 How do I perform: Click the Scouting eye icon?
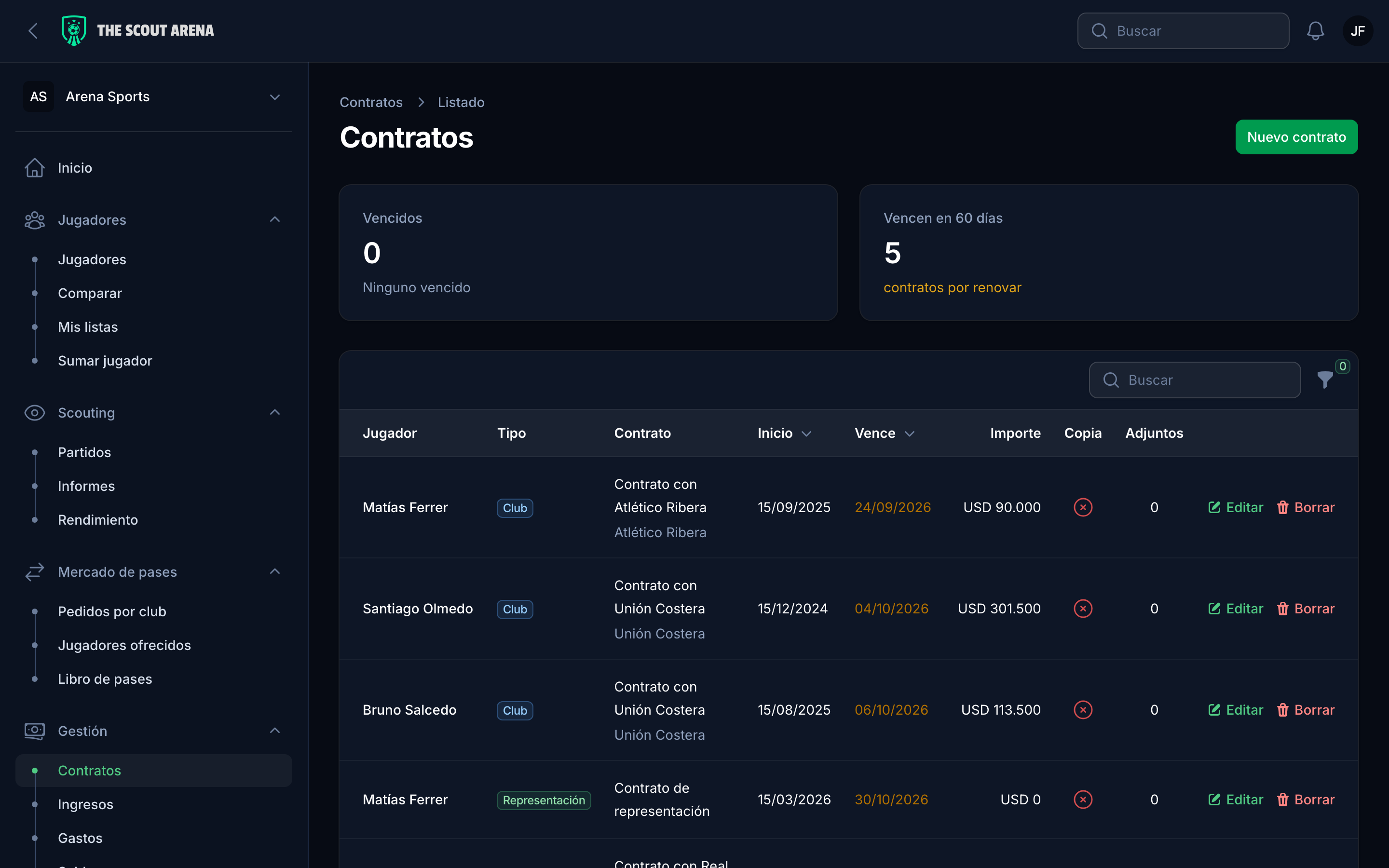pyautogui.click(x=34, y=413)
